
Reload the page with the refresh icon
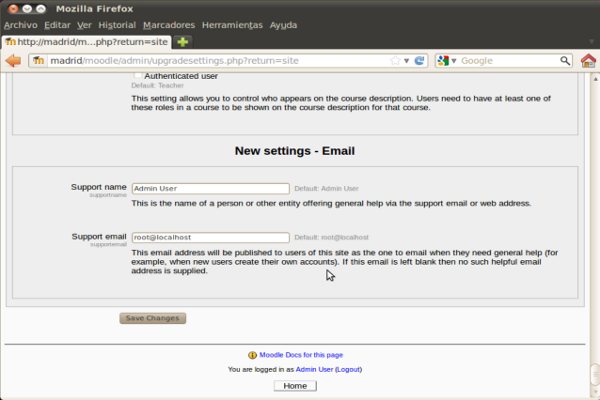pos(420,61)
